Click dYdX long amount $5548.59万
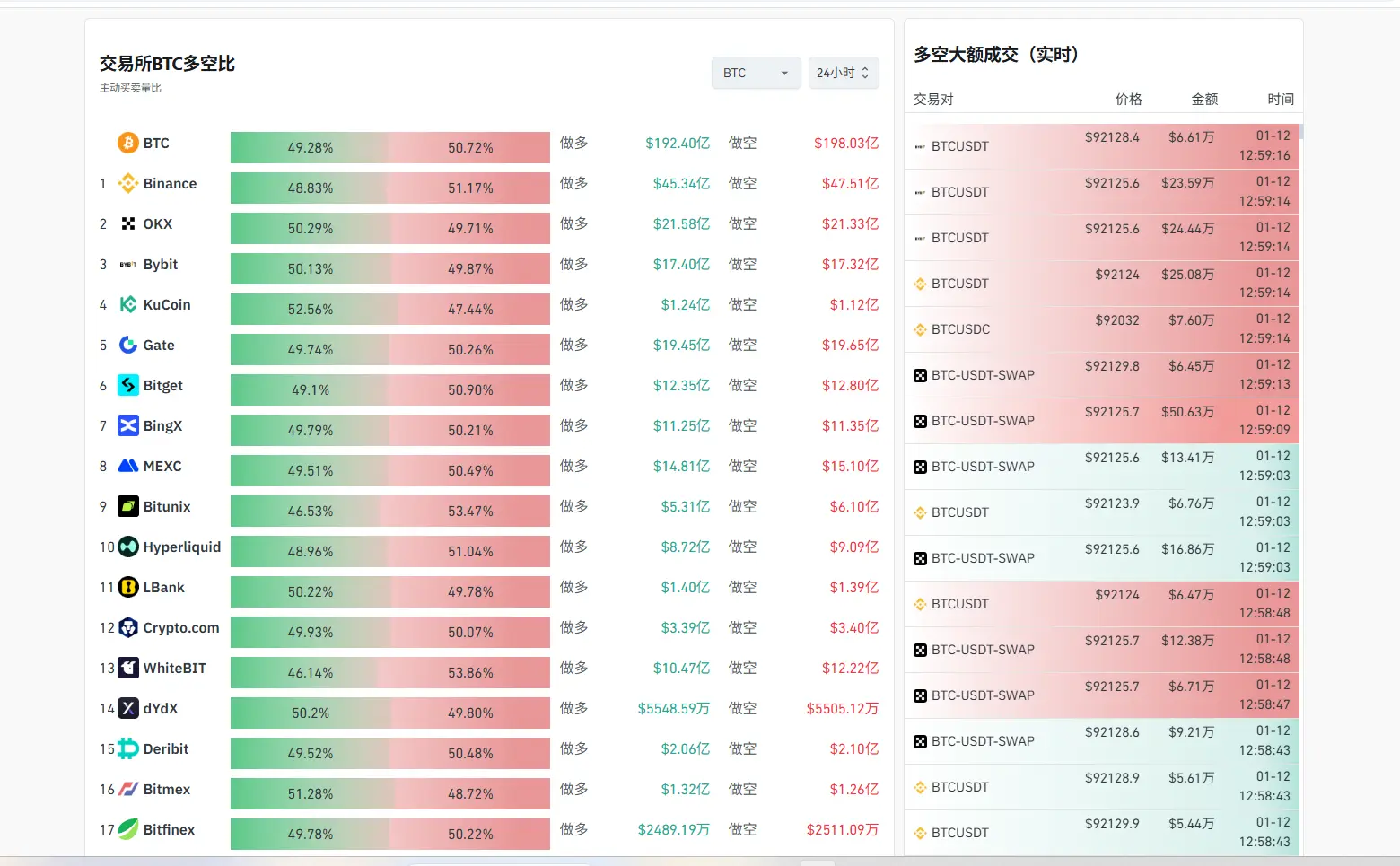1400x866 pixels. (674, 708)
